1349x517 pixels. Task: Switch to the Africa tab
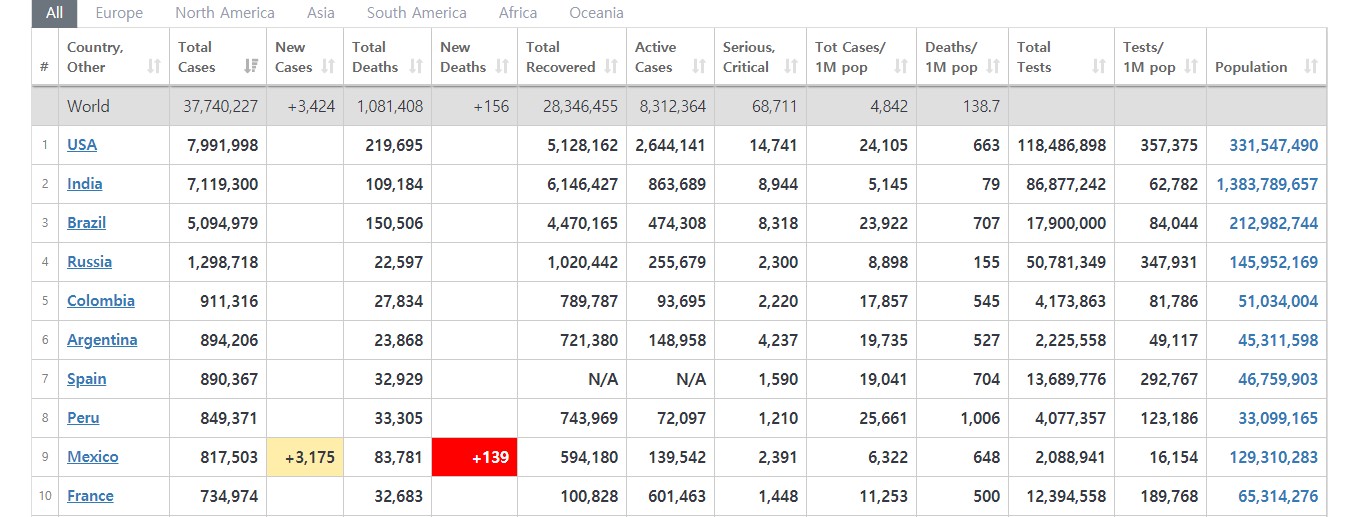click(x=518, y=13)
